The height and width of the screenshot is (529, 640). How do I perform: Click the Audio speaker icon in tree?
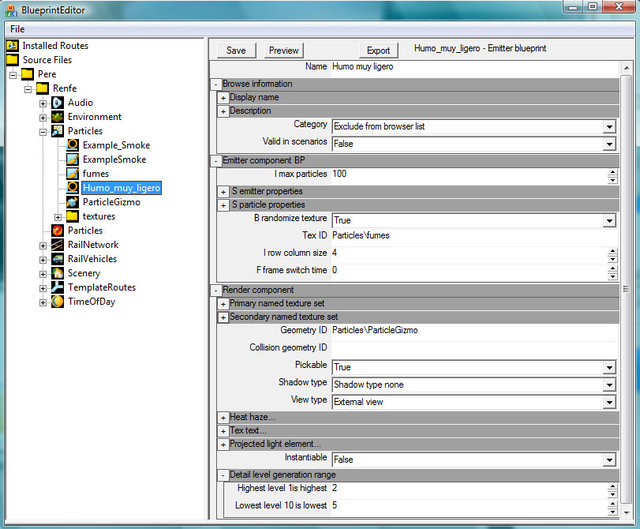coord(58,102)
